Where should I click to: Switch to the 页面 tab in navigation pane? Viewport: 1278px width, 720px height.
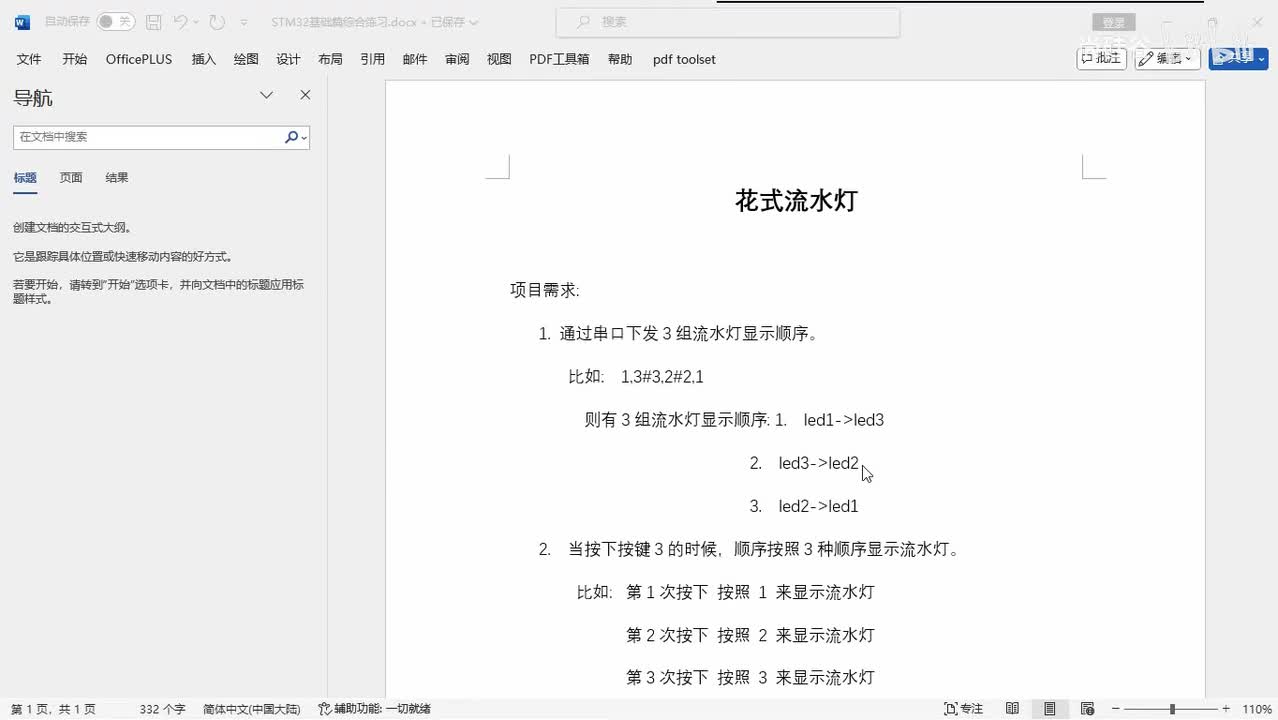coord(71,177)
